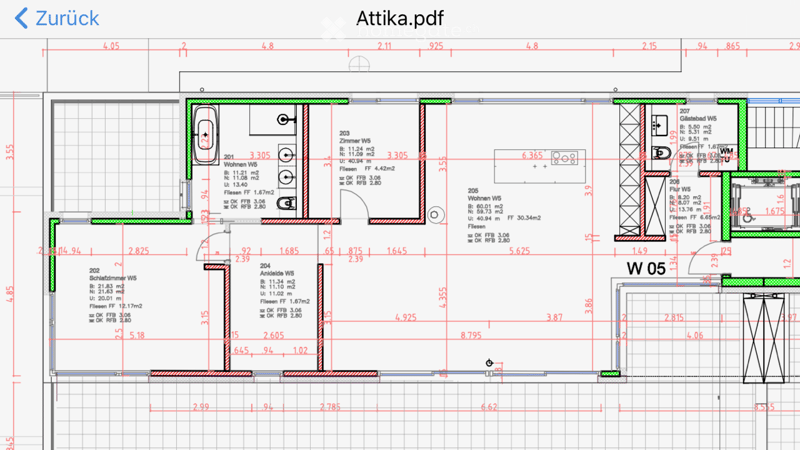This screenshot has height=450, width=800.
Task: Click the bathtub symbol in the plan
Action: tap(205, 135)
